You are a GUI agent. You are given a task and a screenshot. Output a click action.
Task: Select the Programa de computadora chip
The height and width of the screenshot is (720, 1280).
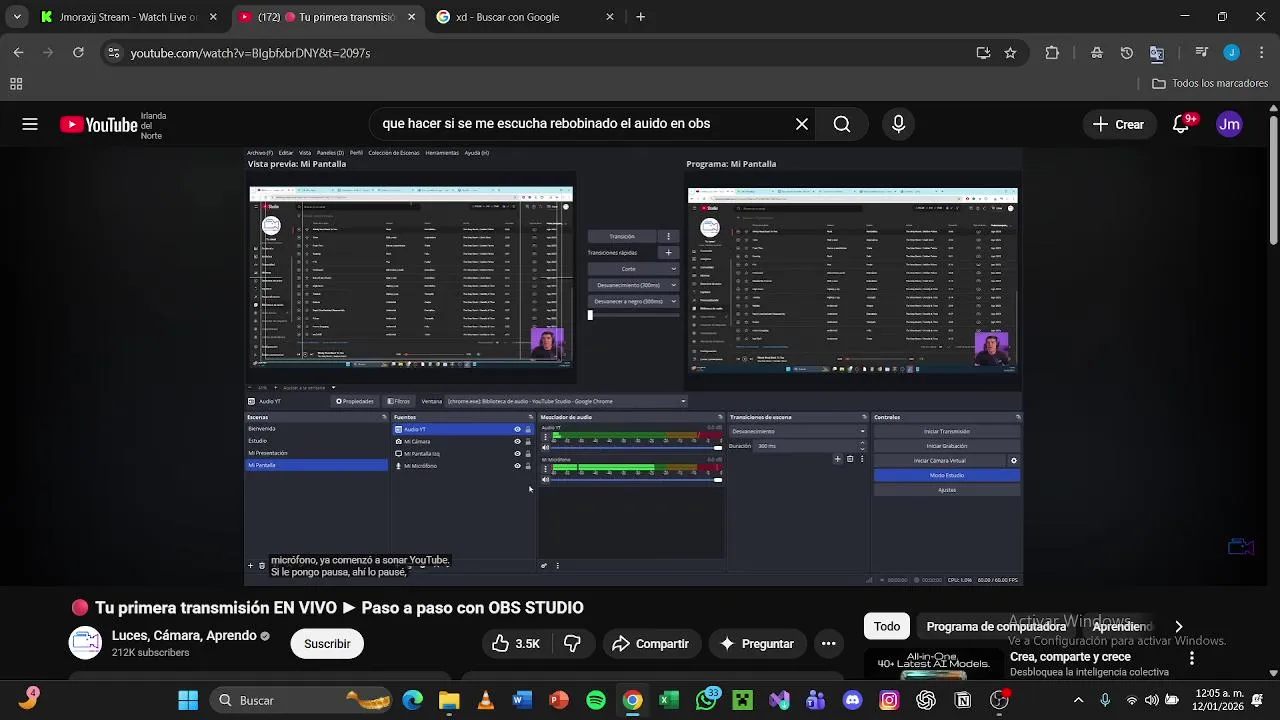(x=996, y=627)
